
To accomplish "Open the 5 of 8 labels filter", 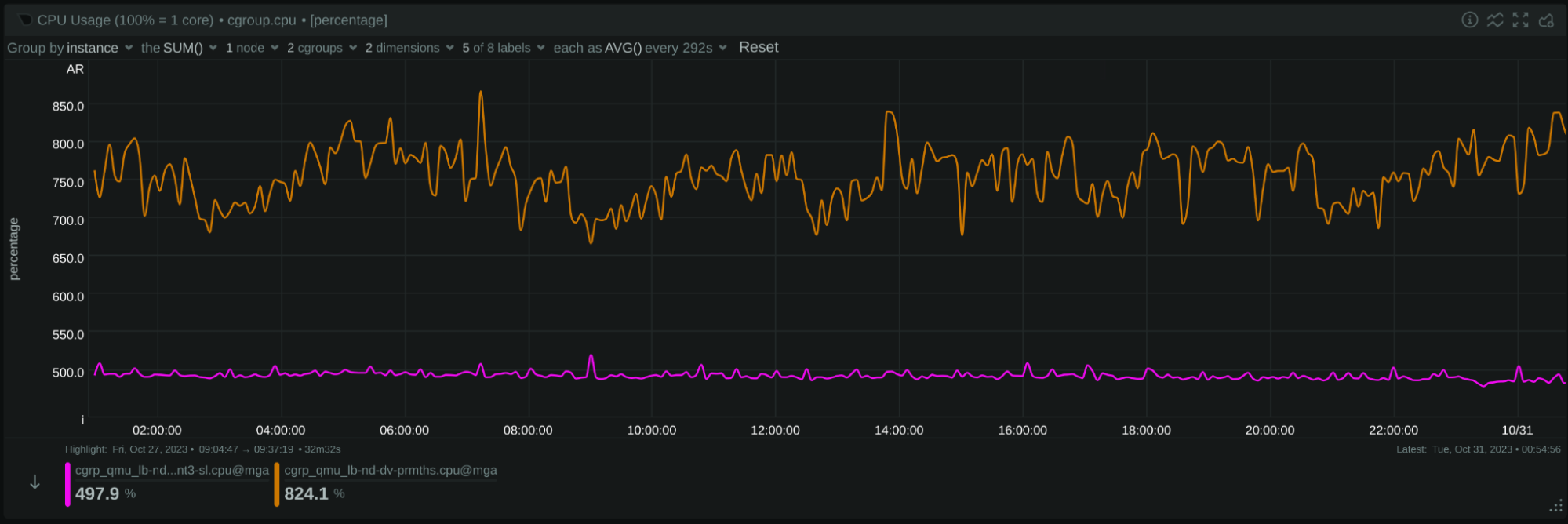I will point(503,48).
